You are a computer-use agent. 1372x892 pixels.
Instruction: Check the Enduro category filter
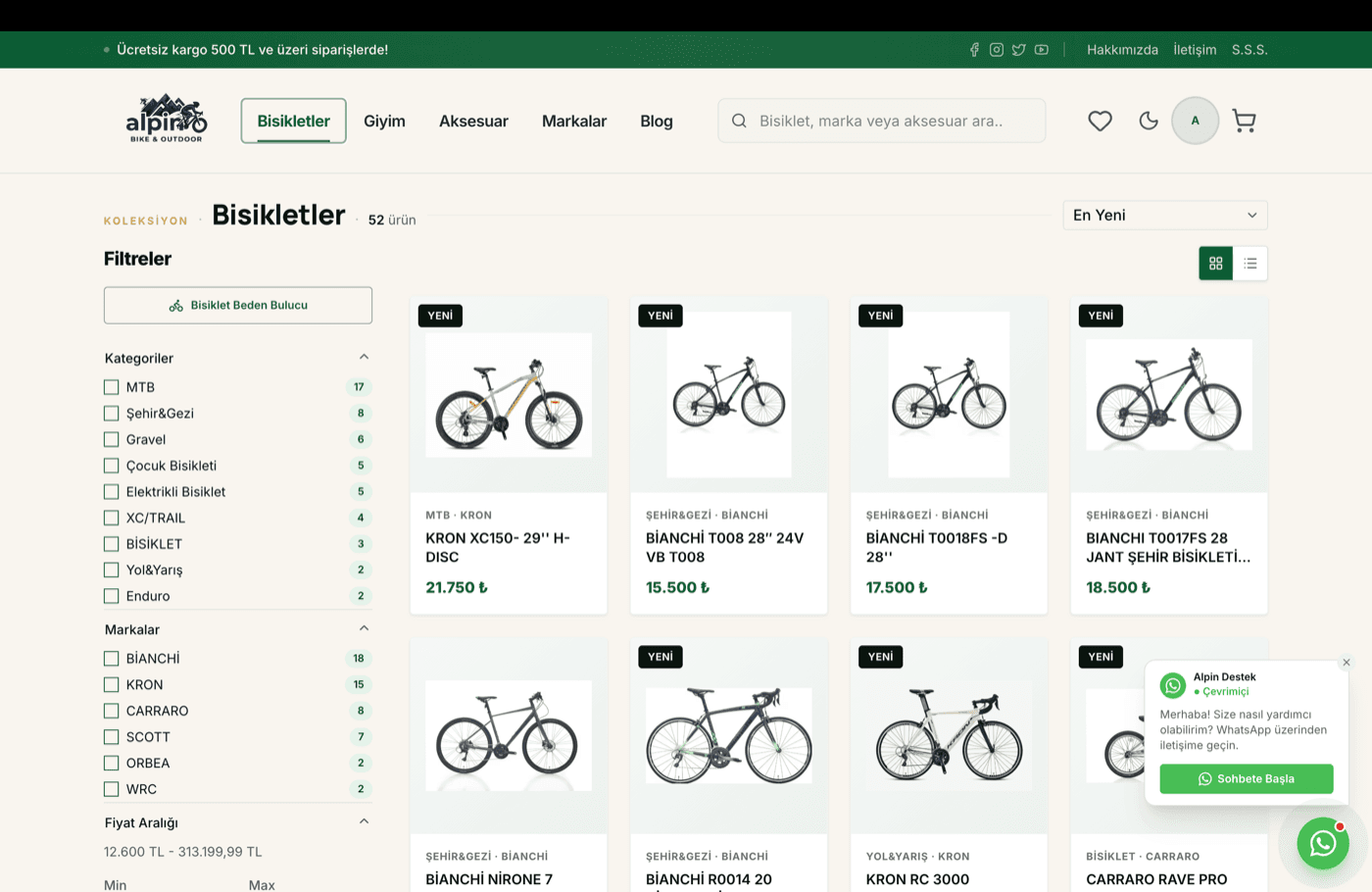pyautogui.click(x=112, y=596)
